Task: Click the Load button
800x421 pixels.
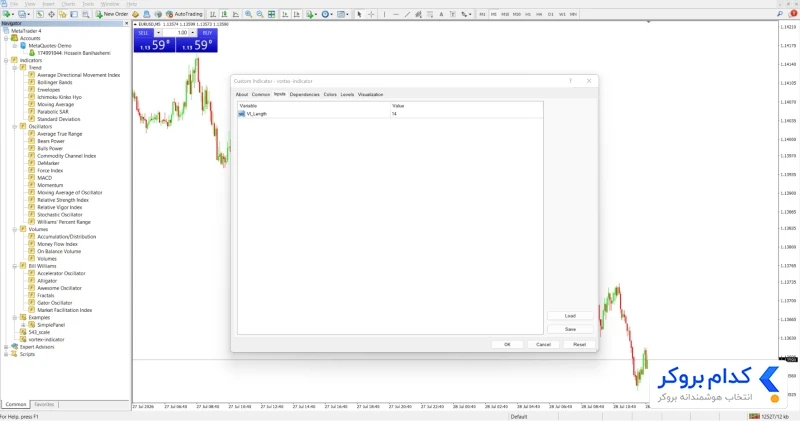Action: (x=570, y=316)
